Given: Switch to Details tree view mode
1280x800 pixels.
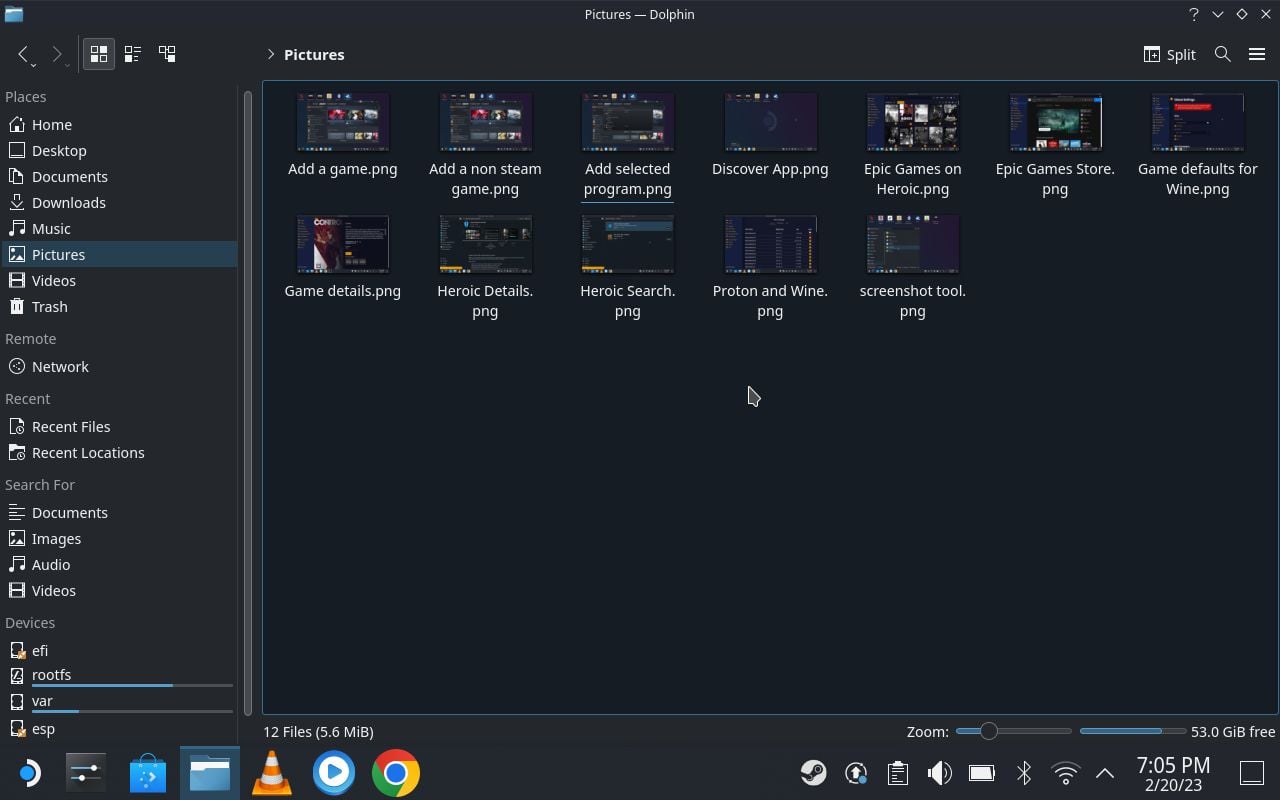Looking at the screenshot, I should tap(167, 54).
